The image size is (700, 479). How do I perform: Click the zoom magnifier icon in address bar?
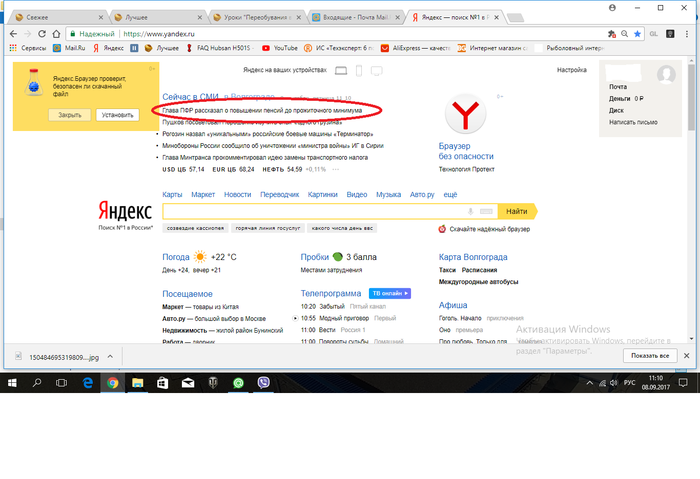tap(625, 34)
